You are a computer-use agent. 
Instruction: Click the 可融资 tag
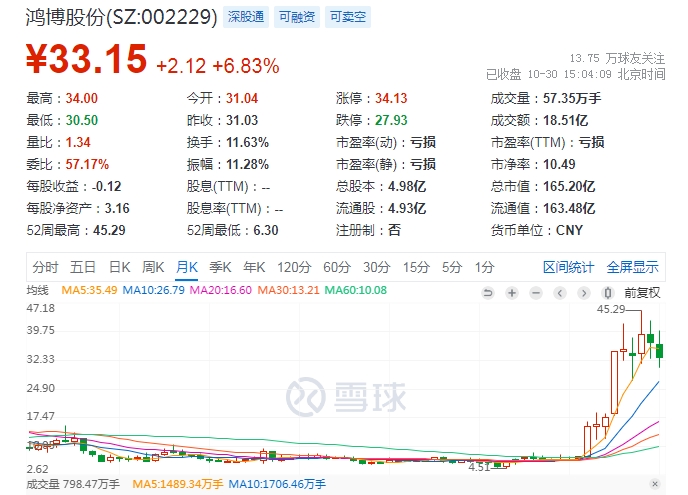[x=297, y=17]
